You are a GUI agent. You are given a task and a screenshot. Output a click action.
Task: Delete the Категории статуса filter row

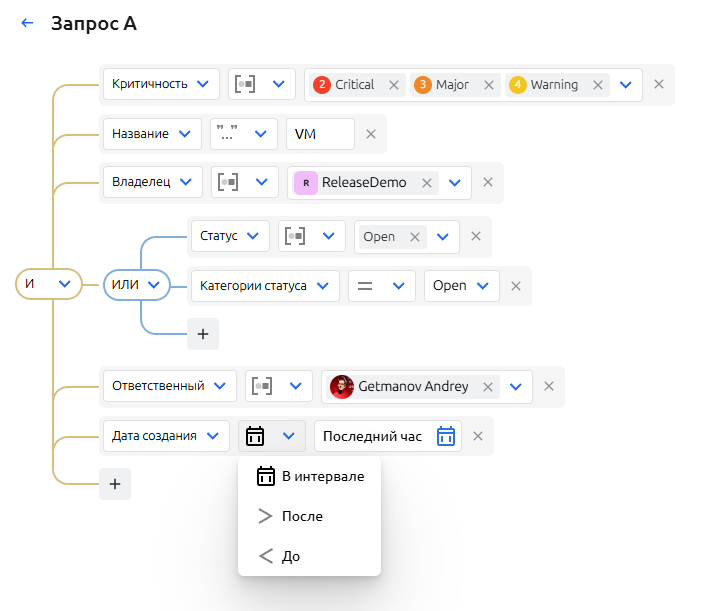point(516,286)
